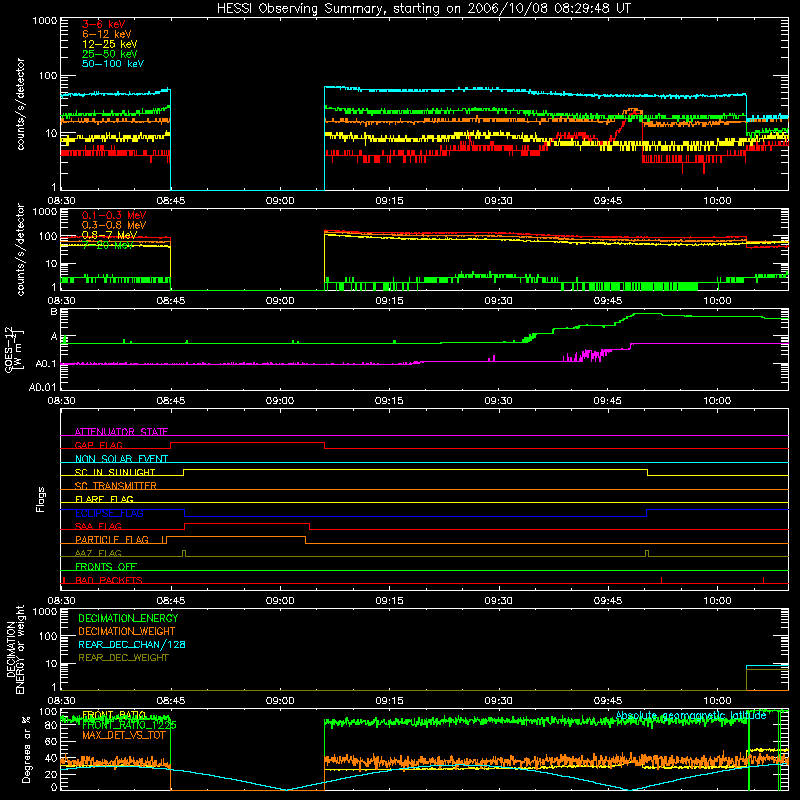Select the ATTENUATOR_STATE flag label

(121, 432)
